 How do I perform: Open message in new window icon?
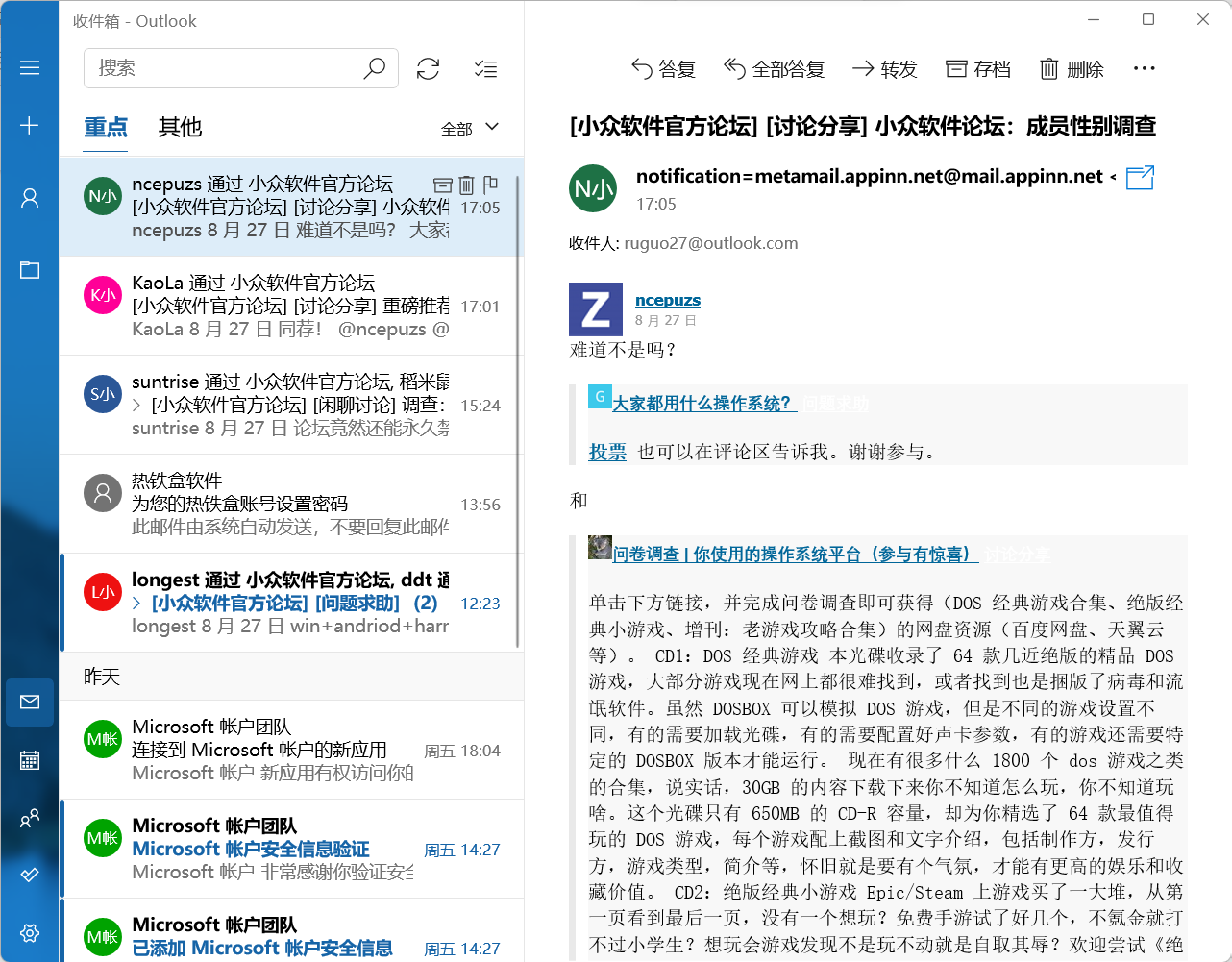pos(1140,178)
